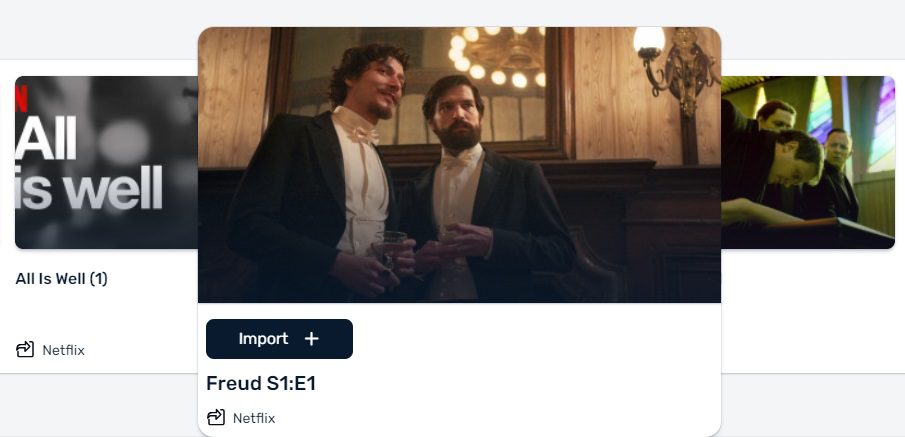Open the church scene thumbnail on right
The width and height of the screenshot is (905, 437).
point(807,162)
